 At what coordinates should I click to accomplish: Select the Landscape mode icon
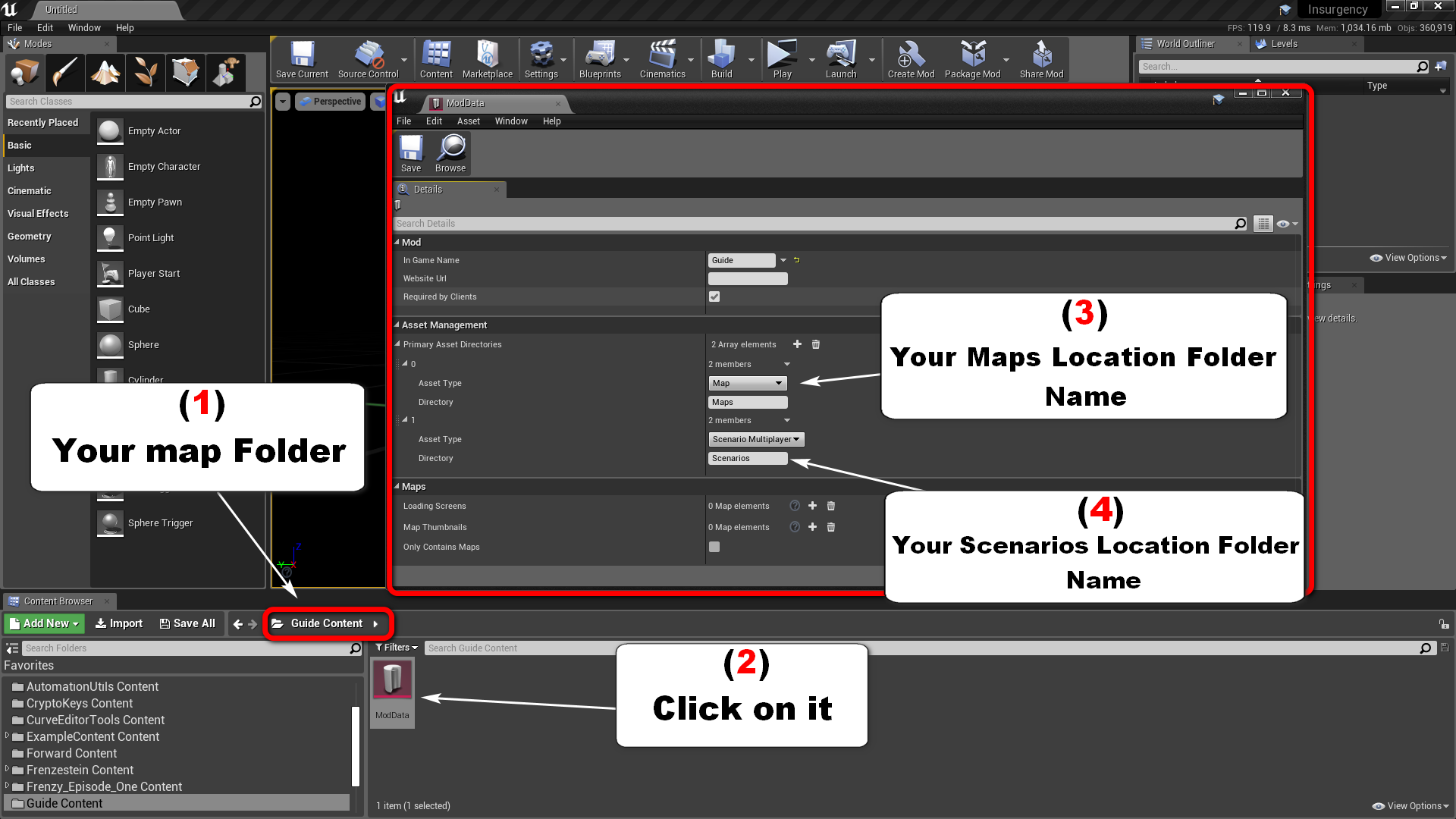(x=105, y=73)
